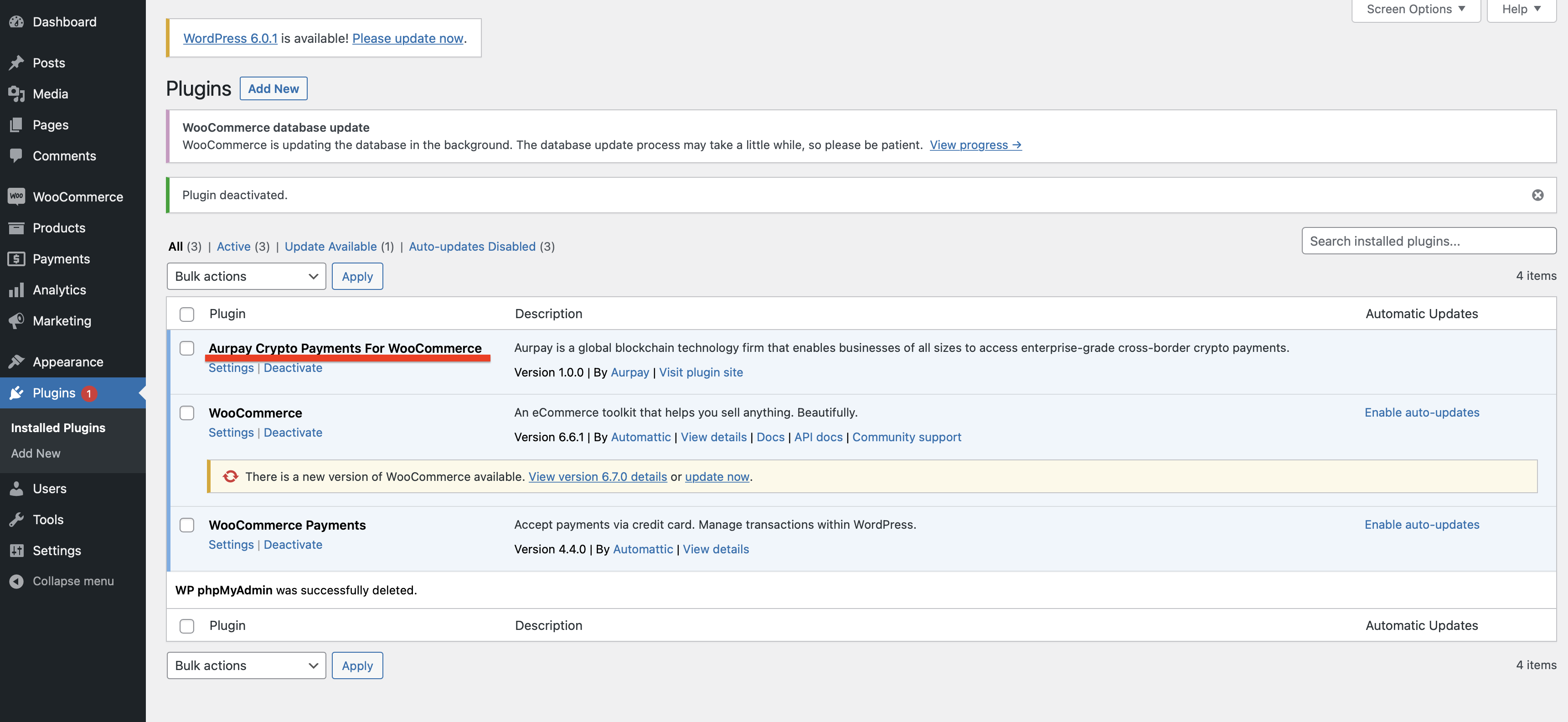The image size is (1568, 722).
Task: Go to Dashboard menu item
Action: click(65, 22)
